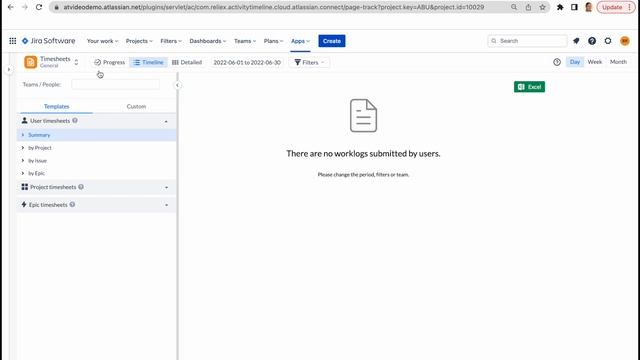
Task: Open the browser extensions puzzle icon
Action: (560, 7)
